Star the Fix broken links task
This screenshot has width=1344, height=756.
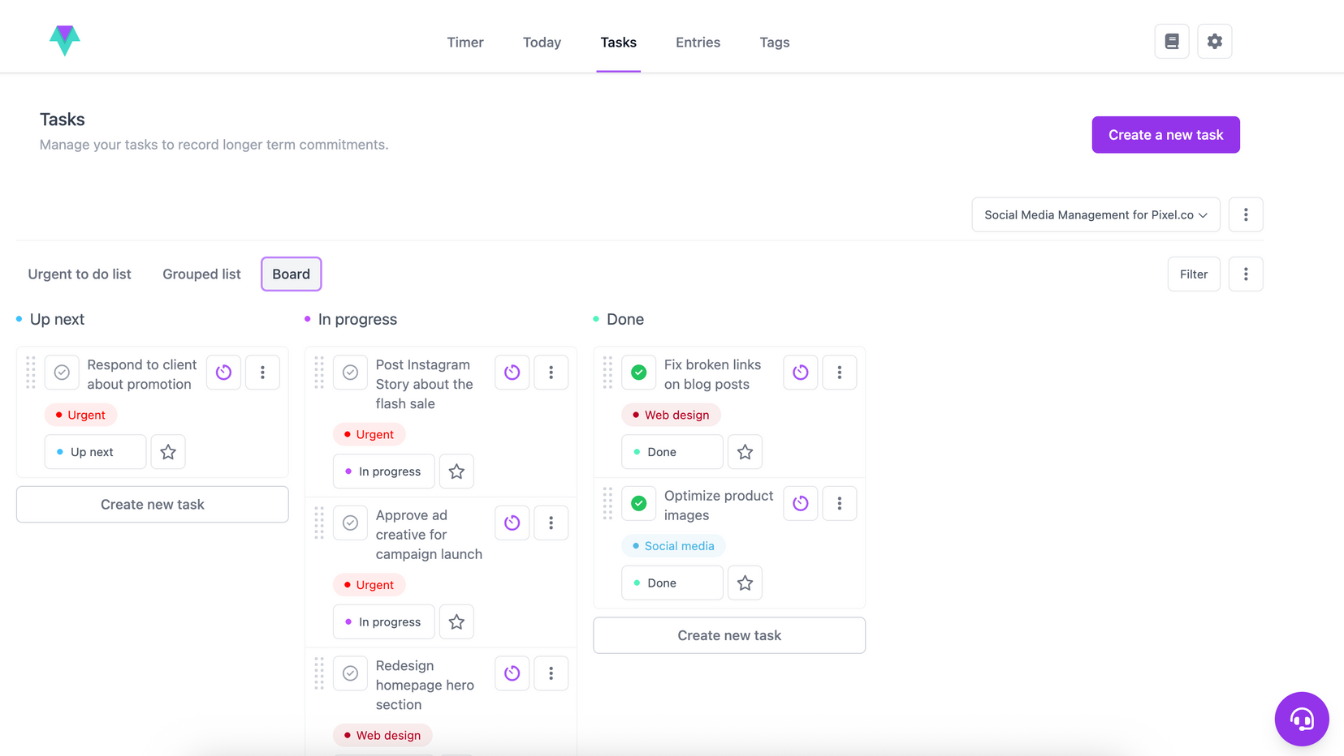coord(745,452)
